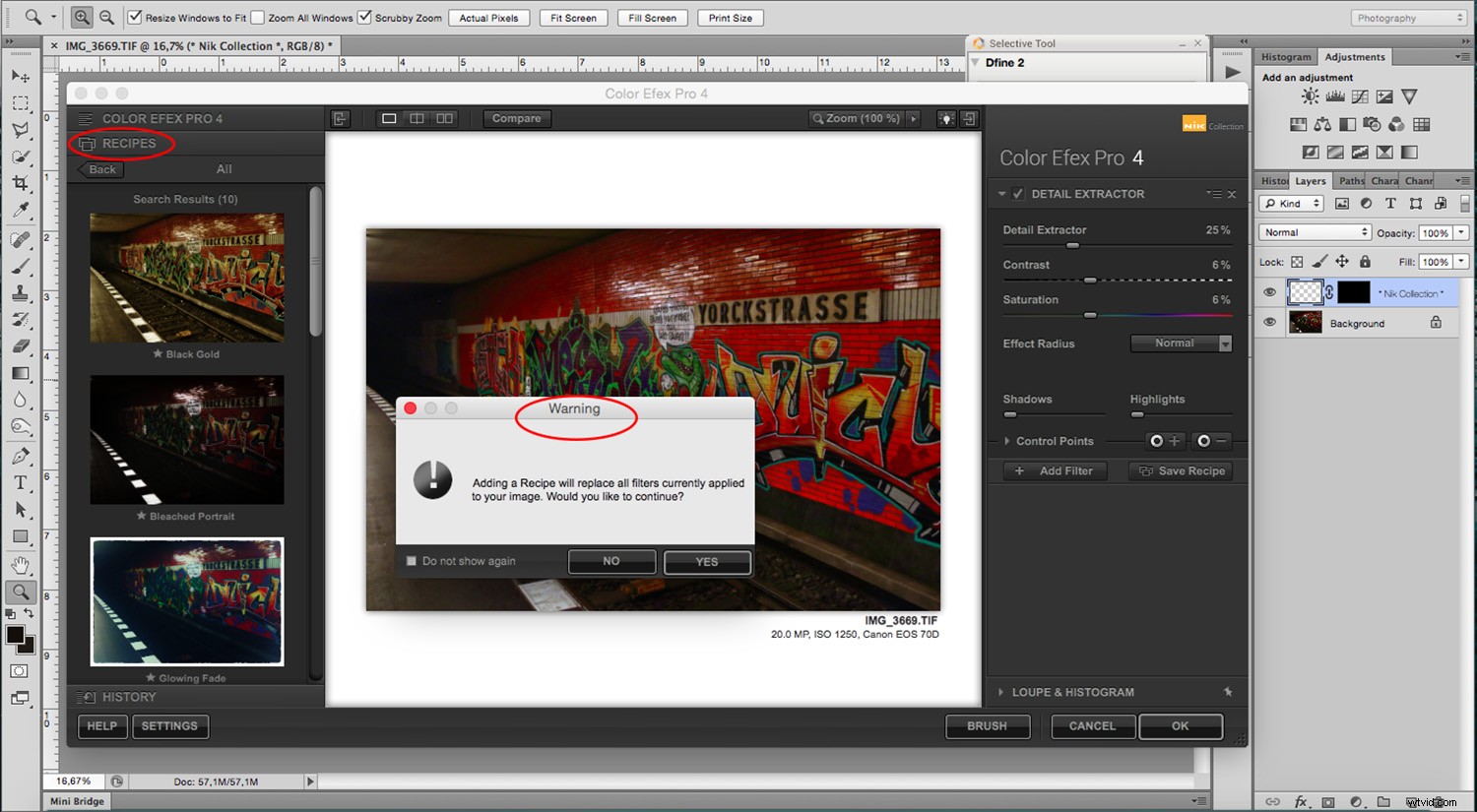Open the Effect Radius dropdown

point(1181,343)
